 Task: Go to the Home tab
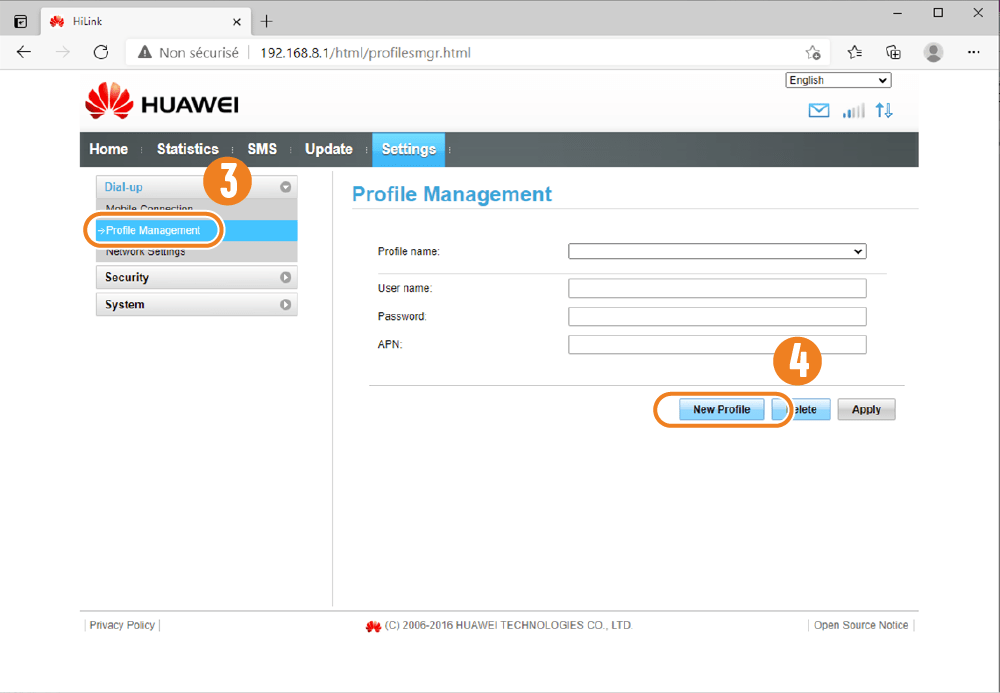click(x=108, y=149)
